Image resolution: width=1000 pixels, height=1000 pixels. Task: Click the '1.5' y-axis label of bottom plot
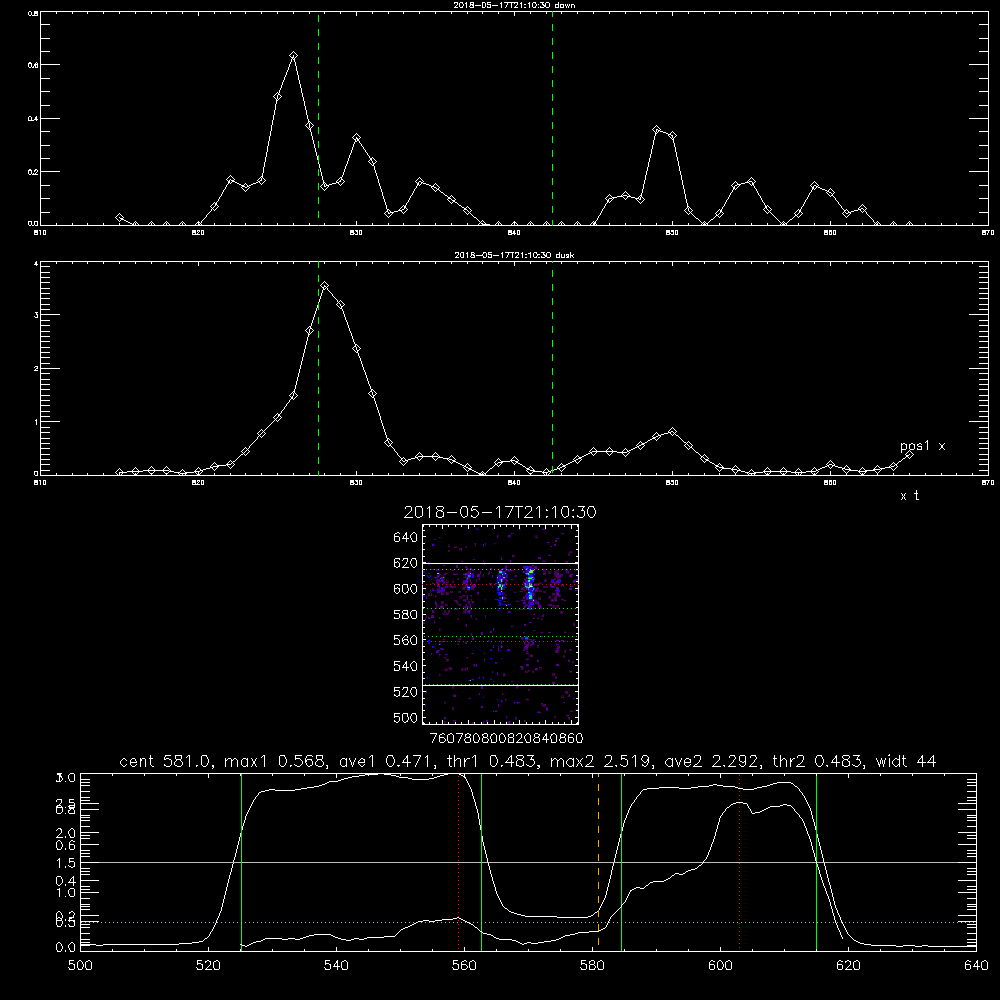67,863
